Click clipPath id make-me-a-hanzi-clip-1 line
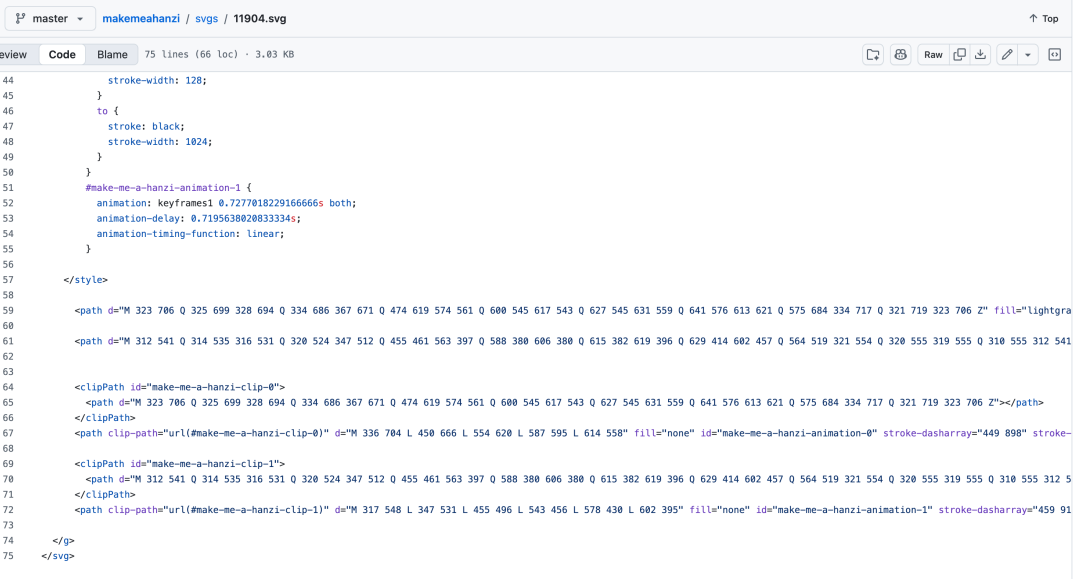 point(180,464)
